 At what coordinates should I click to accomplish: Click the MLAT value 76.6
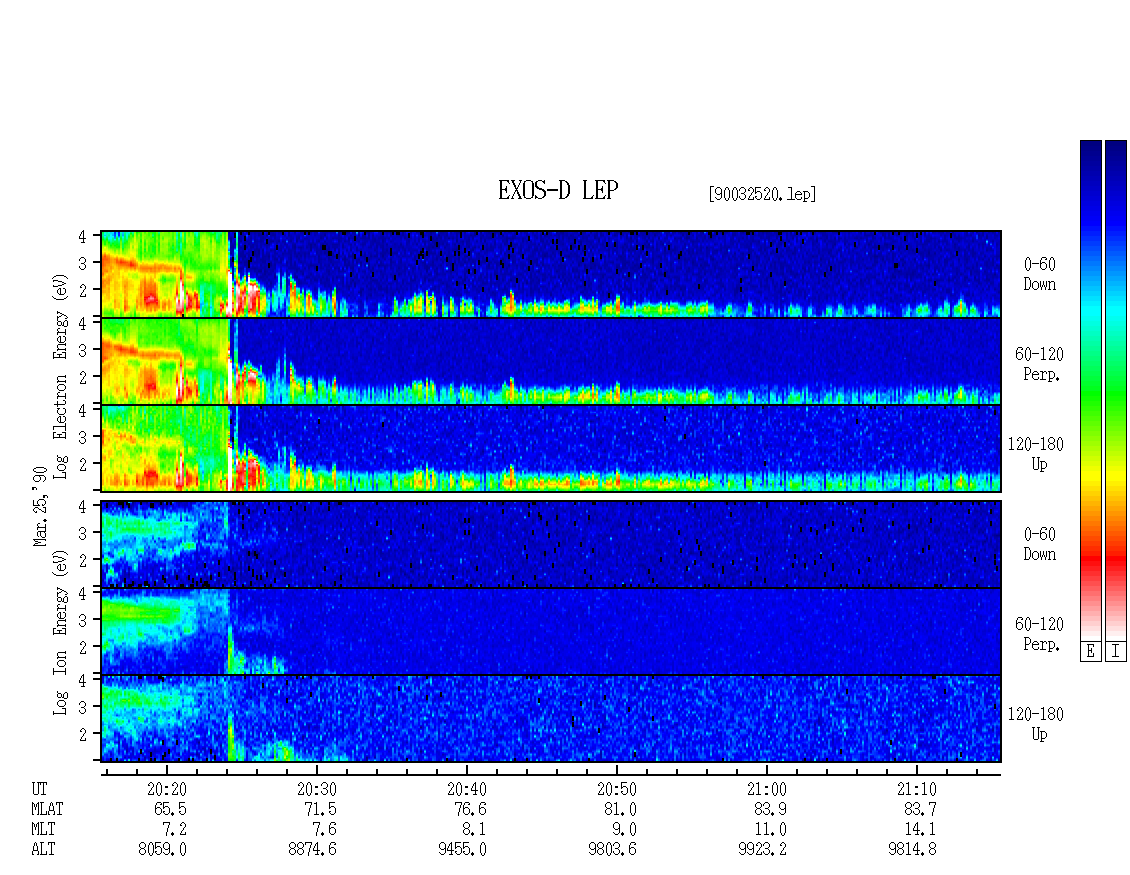tap(470, 809)
